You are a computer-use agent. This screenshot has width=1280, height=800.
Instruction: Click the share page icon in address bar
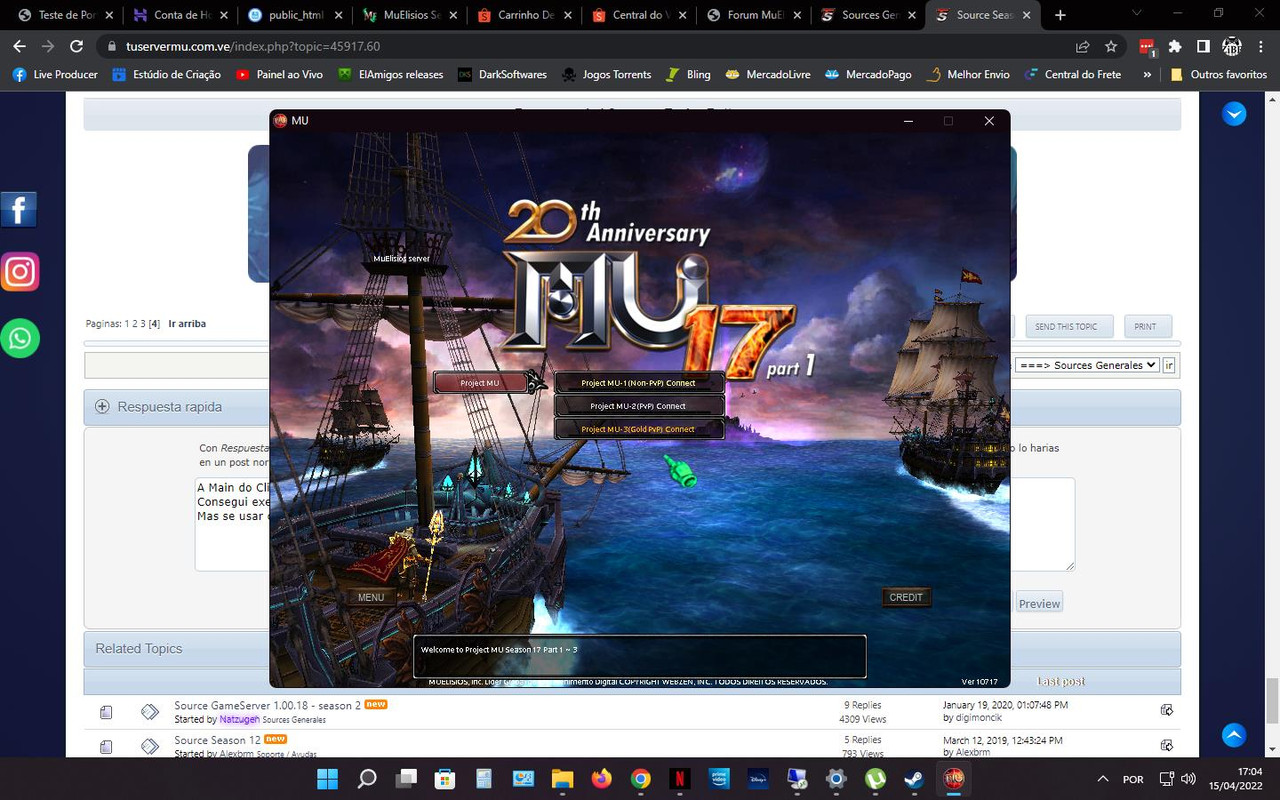click(1083, 46)
